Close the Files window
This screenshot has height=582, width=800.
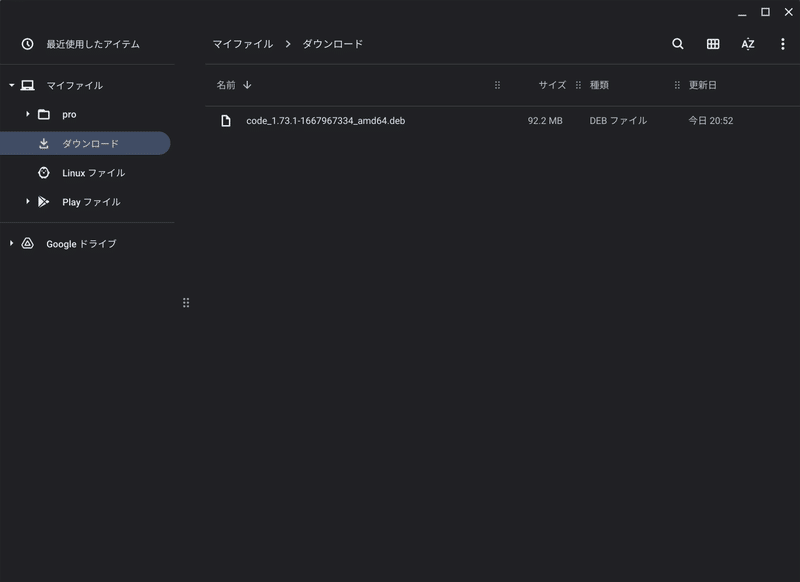point(788,12)
